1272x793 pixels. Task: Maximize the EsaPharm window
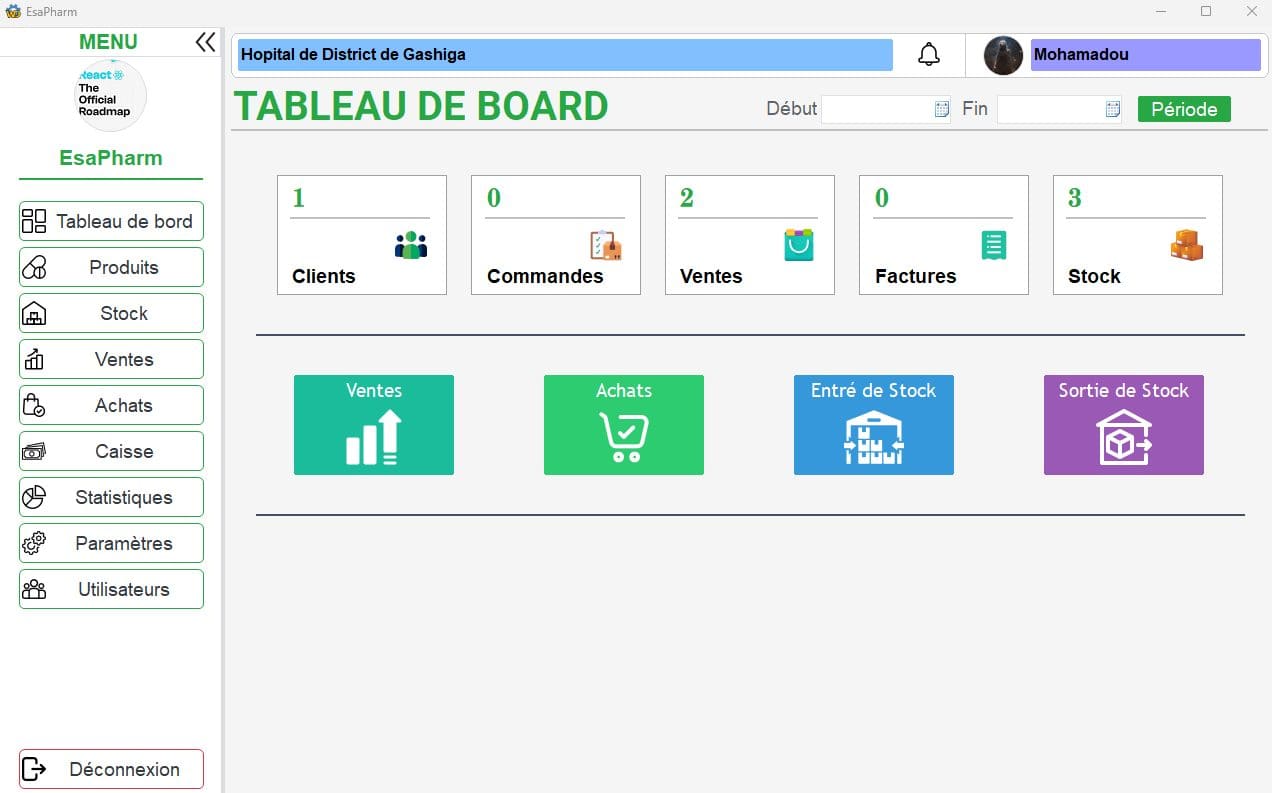point(1206,11)
